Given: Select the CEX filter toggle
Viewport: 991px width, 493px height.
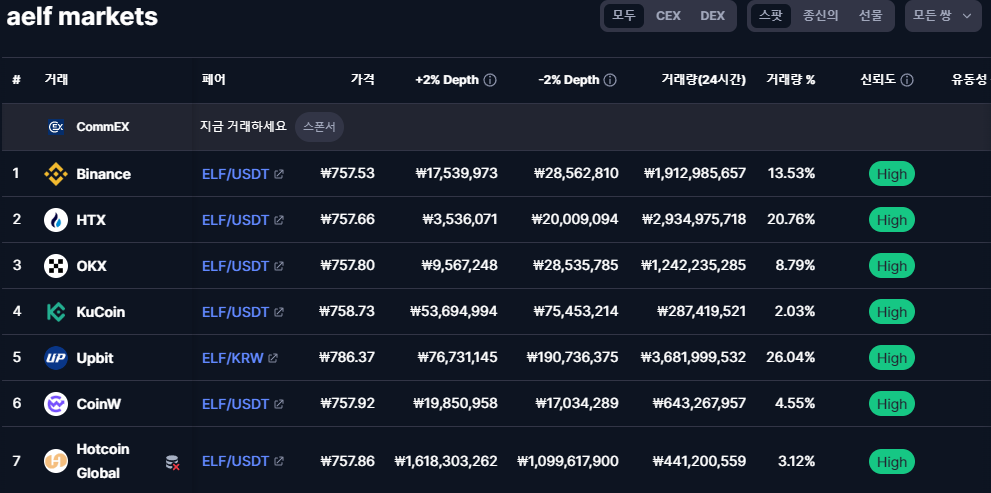Looking at the screenshot, I should pyautogui.click(x=668, y=16).
